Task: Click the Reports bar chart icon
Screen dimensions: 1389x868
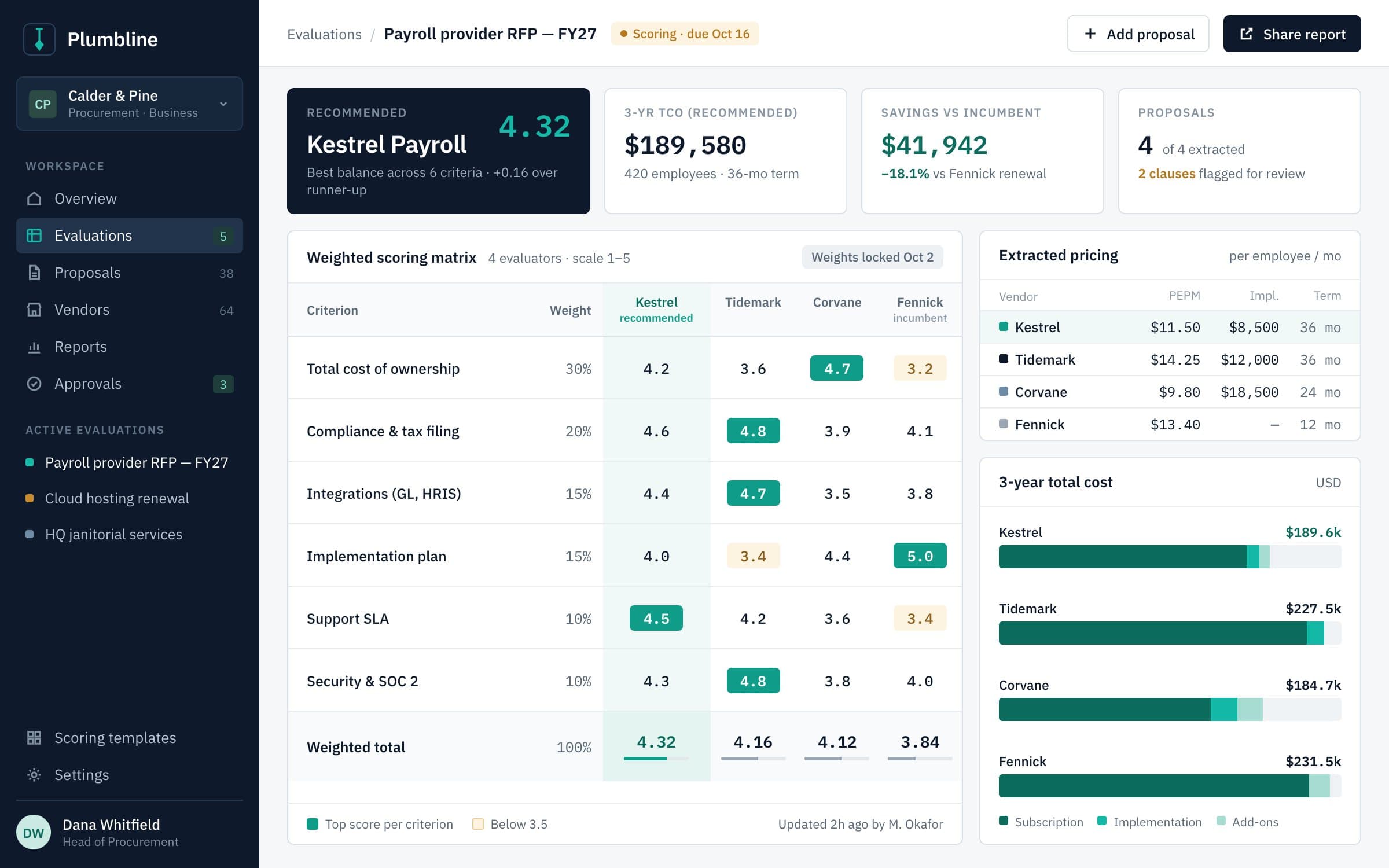Action: (x=34, y=347)
